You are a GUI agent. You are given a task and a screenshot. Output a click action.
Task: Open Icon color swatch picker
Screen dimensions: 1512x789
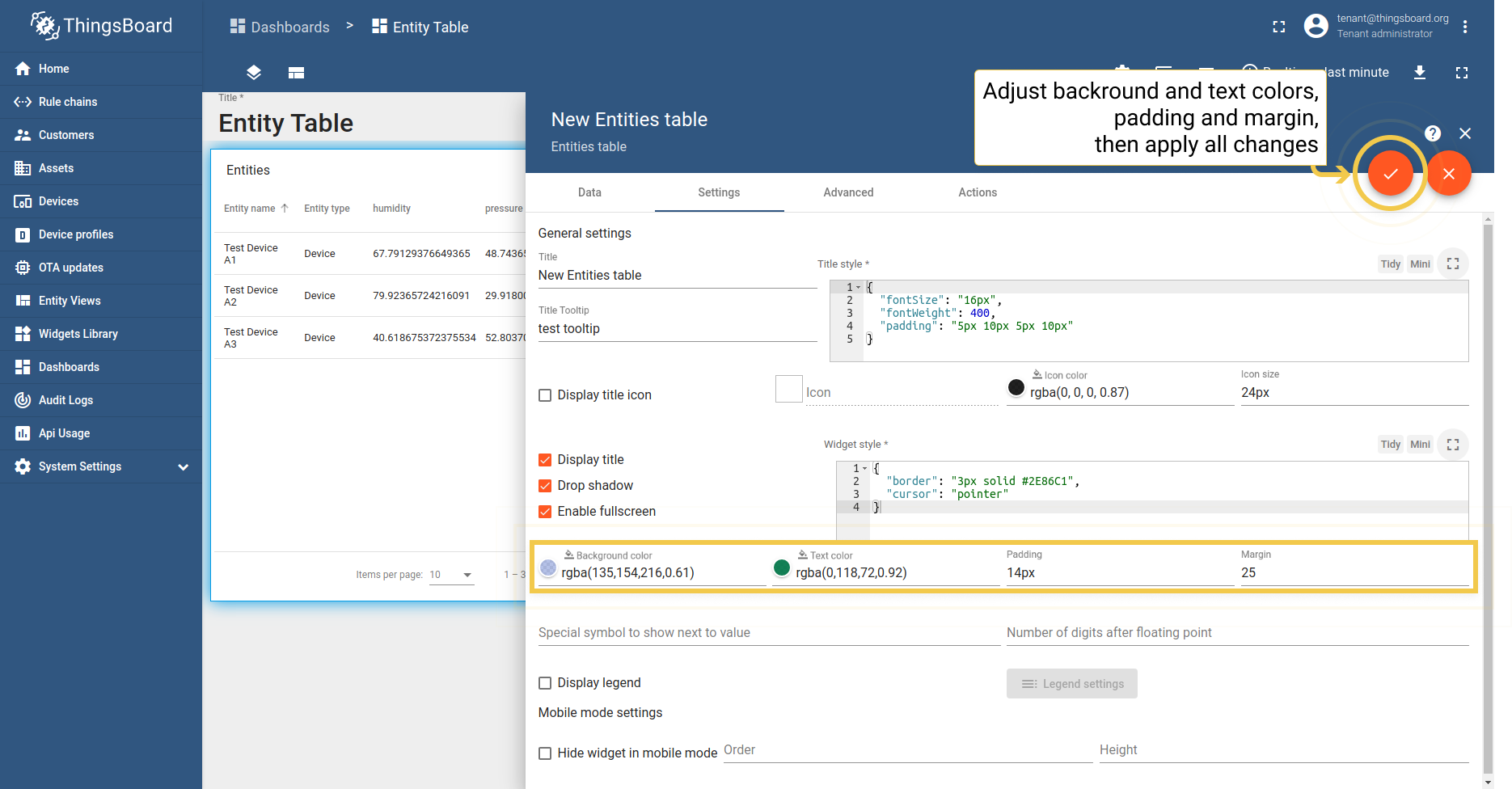click(1016, 388)
